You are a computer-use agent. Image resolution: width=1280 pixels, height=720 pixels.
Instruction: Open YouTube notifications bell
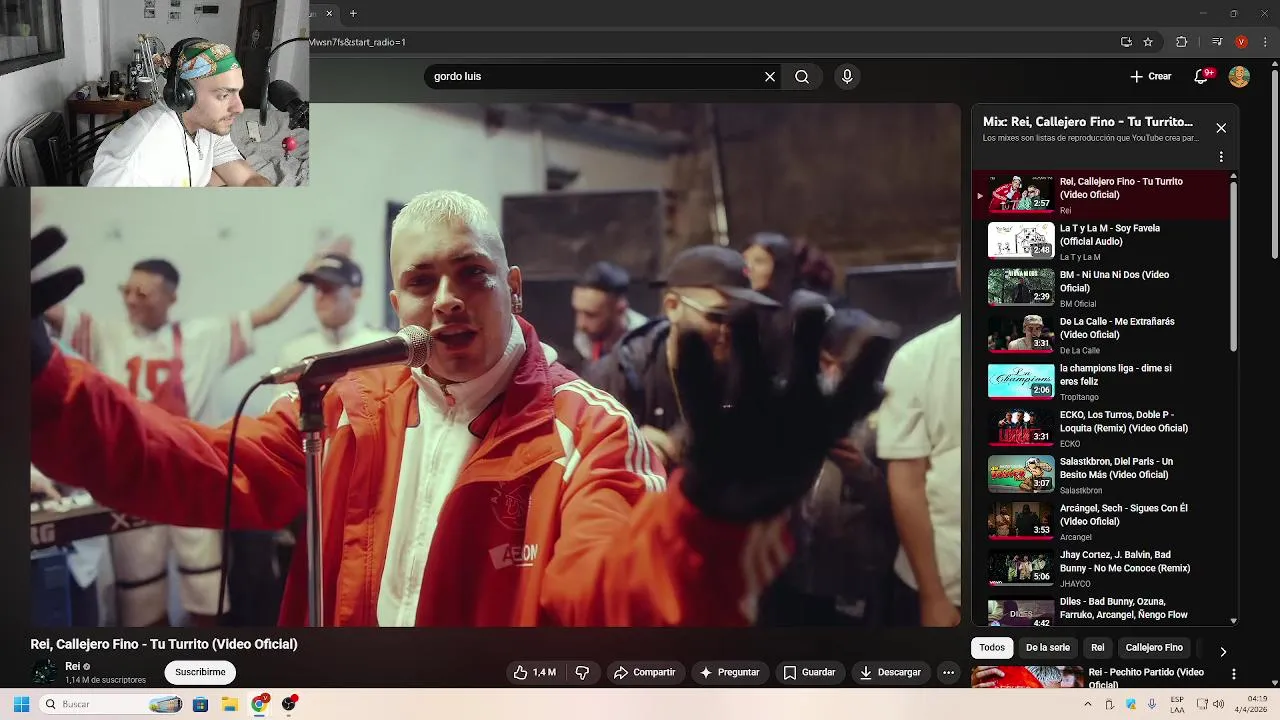(1202, 76)
